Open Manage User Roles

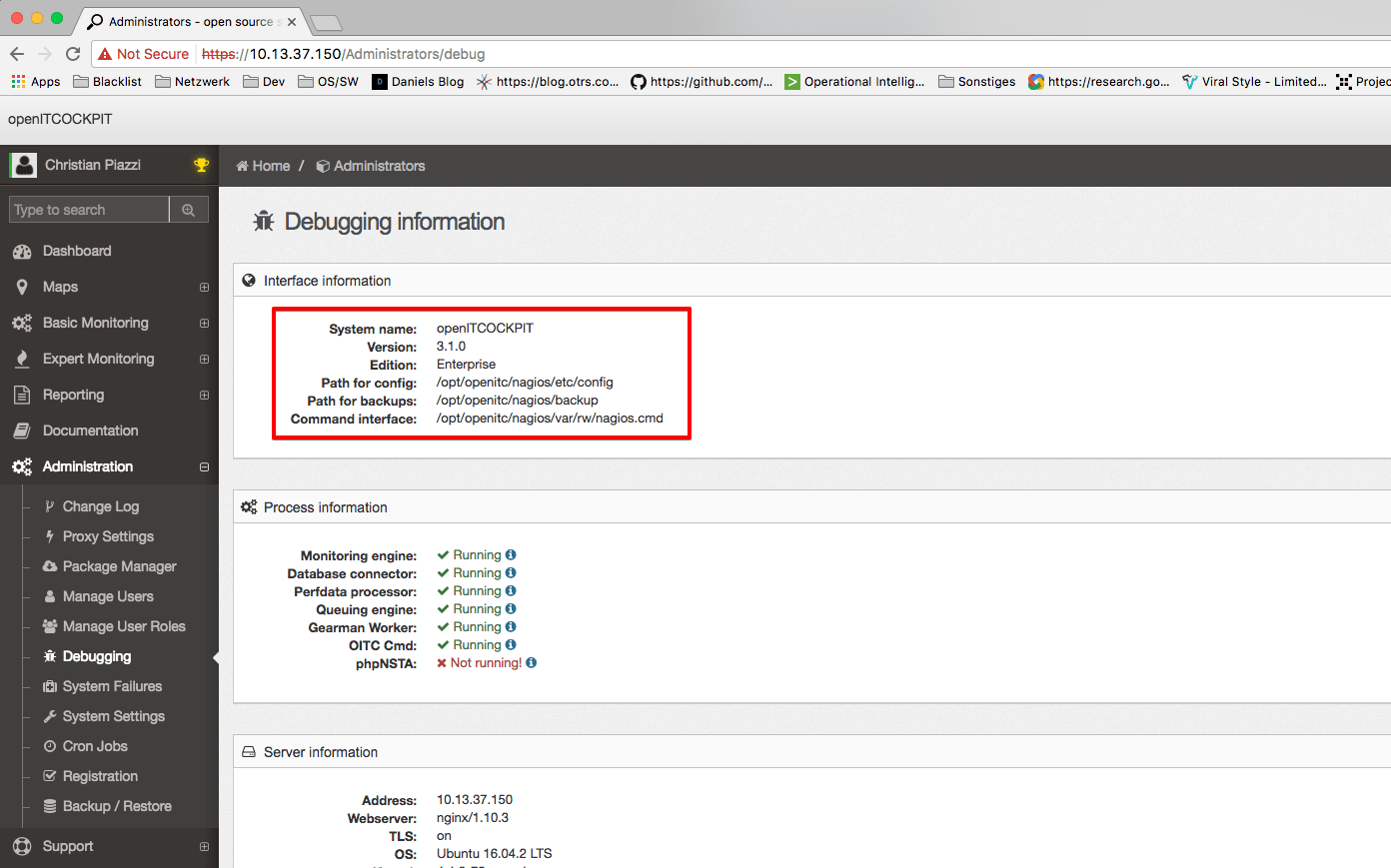[124, 626]
